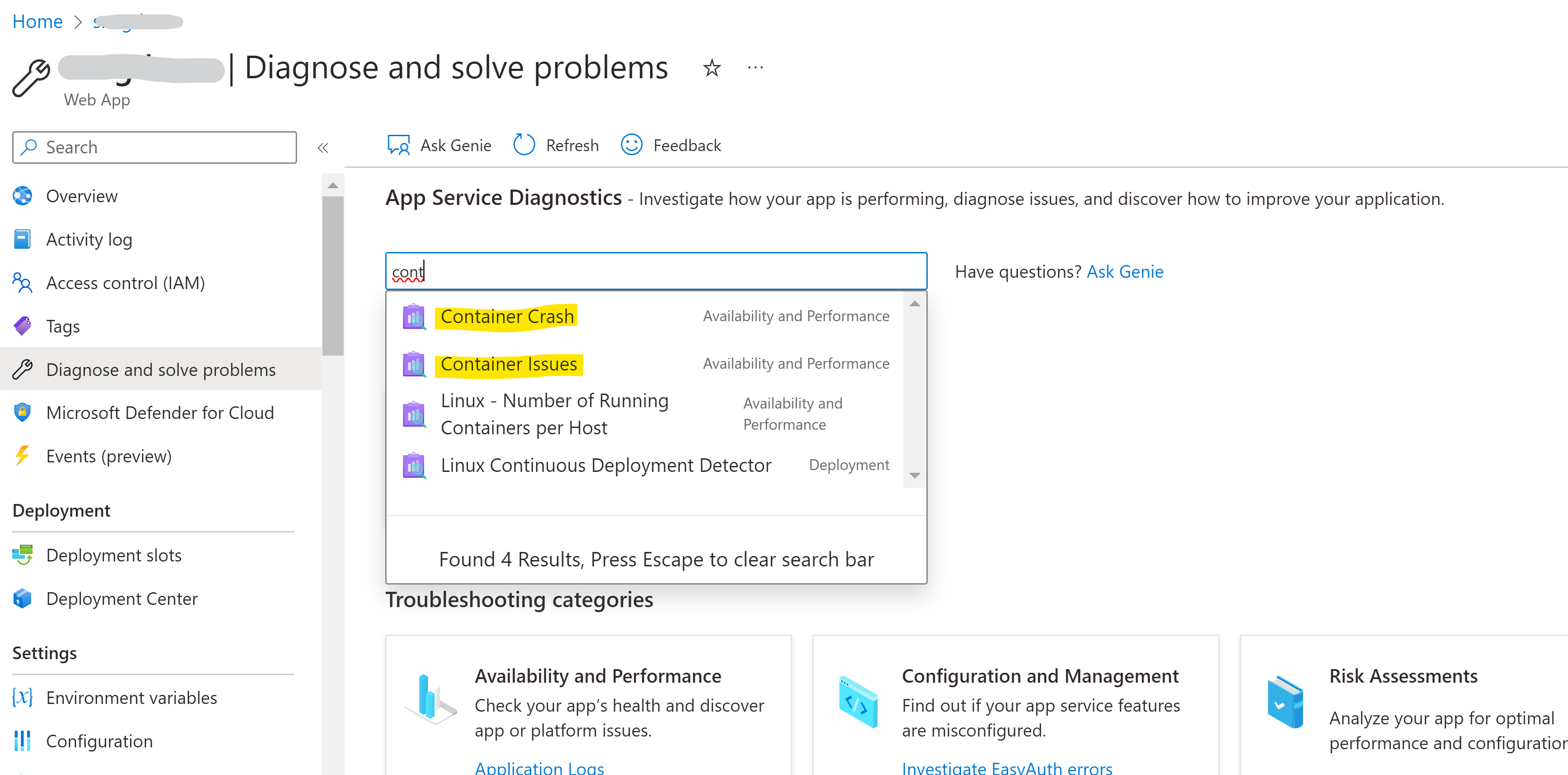Open Environment variables settings item
The image size is (1568, 775).
click(132, 698)
